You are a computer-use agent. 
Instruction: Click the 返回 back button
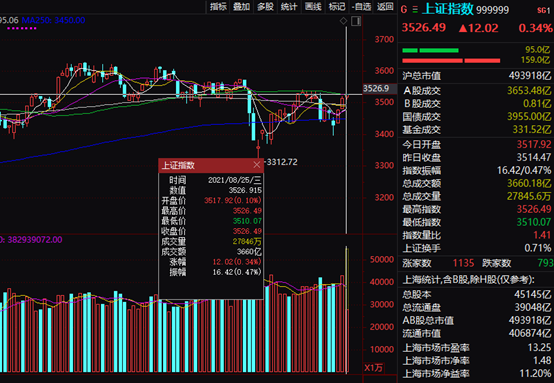click(385, 6)
